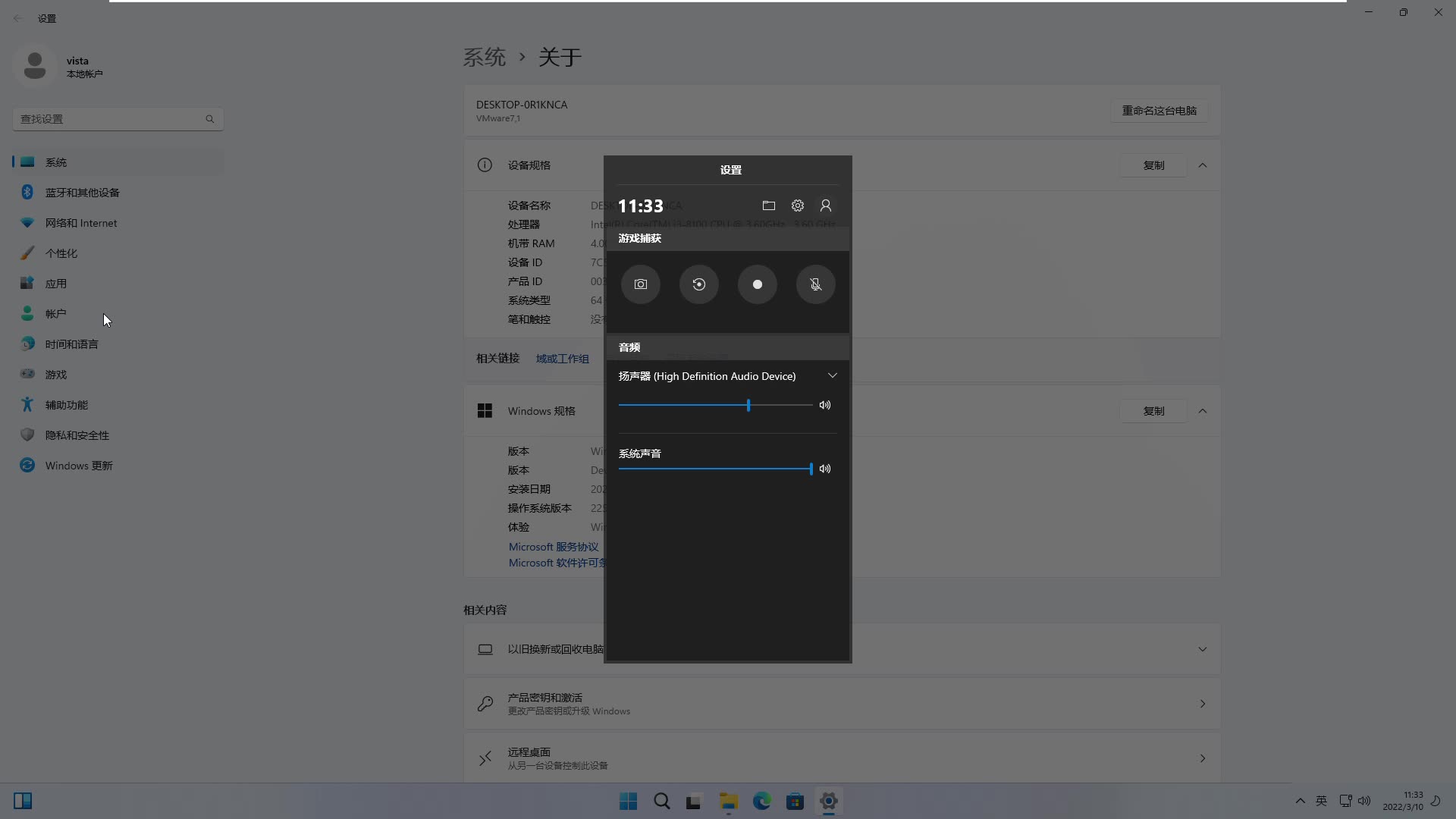The height and width of the screenshot is (819, 1456).
Task: Click the microphone toggle icon
Action: click(816, 284)
